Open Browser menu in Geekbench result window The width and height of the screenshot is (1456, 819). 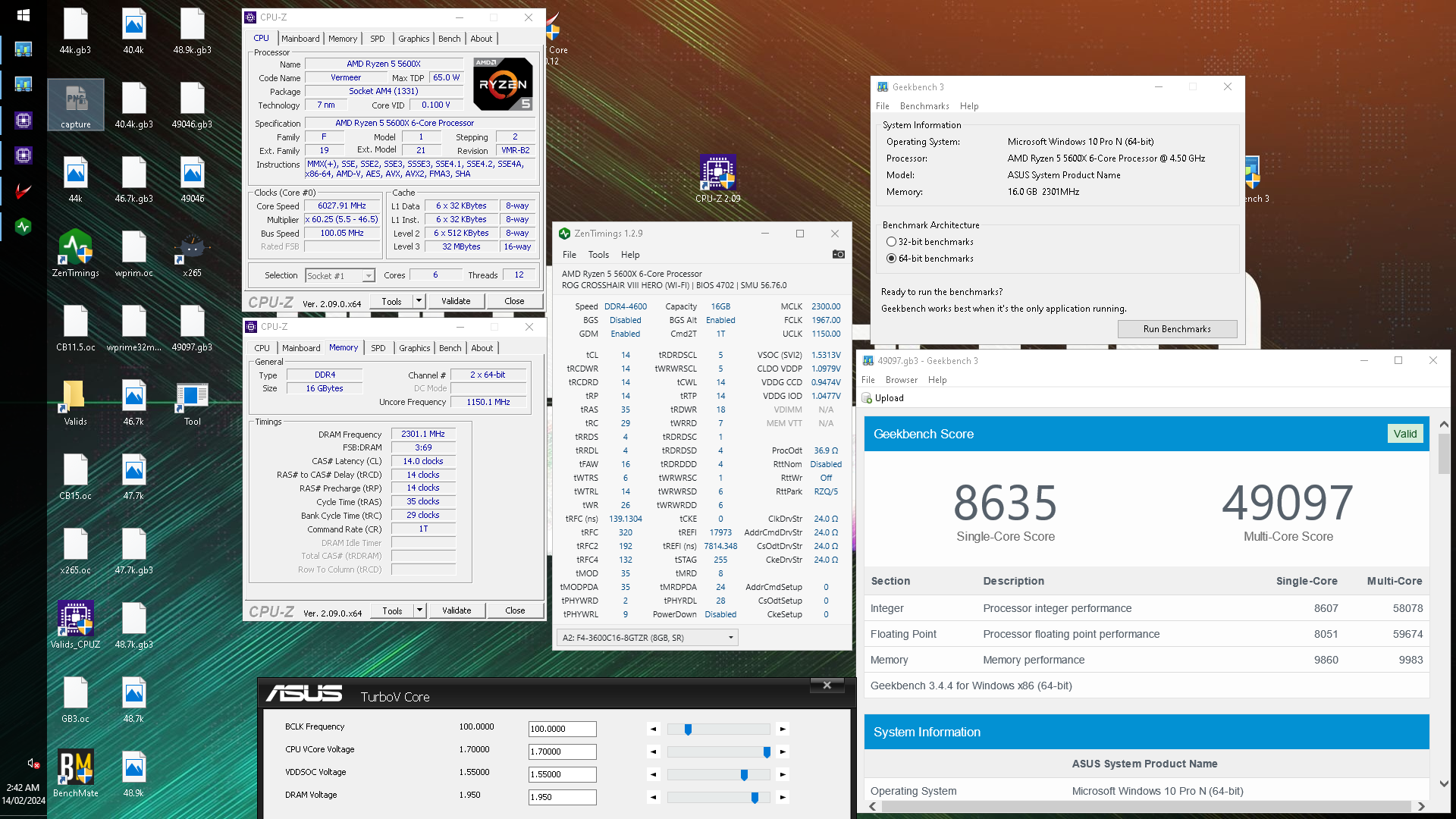901,380
